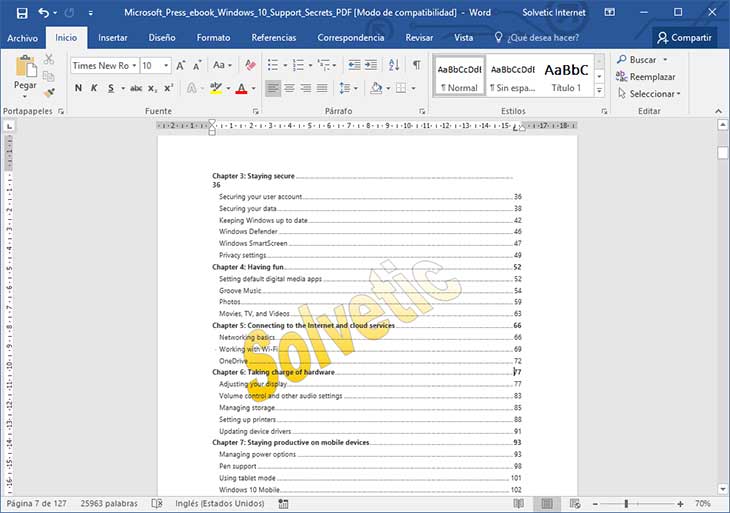Expand underline style dropdown arrow

click(123, 88)
